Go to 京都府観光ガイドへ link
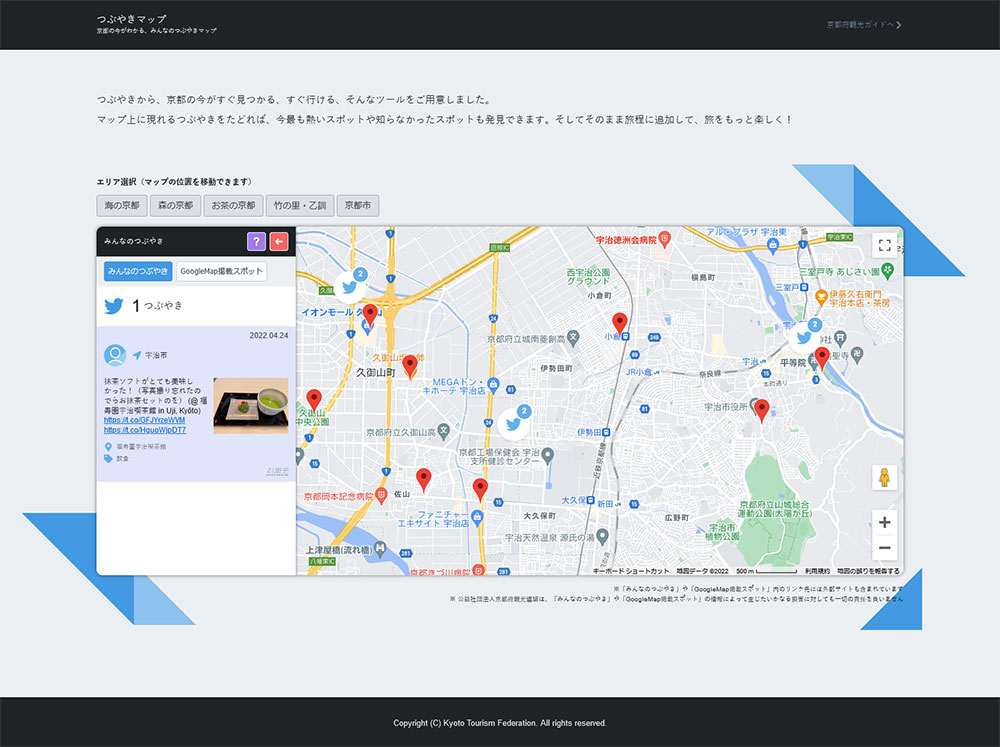Screen dimensions: 1000x747 pos(864,25)
